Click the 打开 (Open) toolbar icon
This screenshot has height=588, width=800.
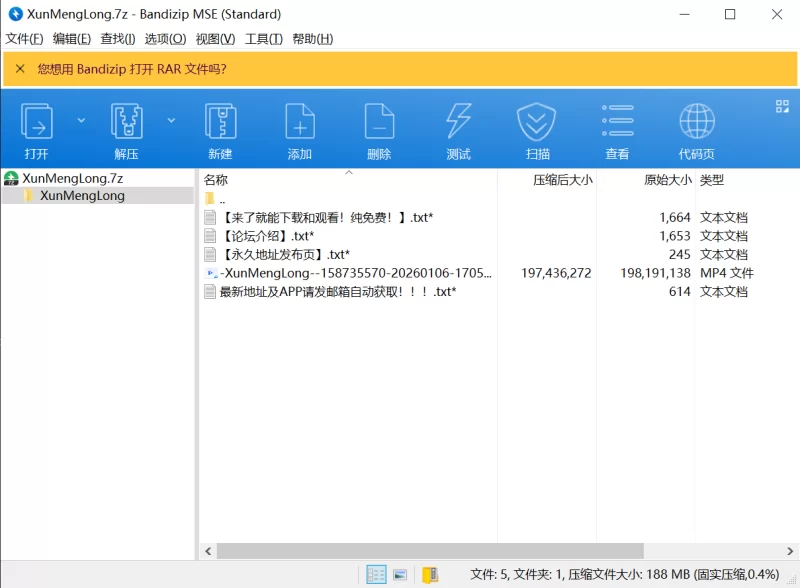point(36,121)
